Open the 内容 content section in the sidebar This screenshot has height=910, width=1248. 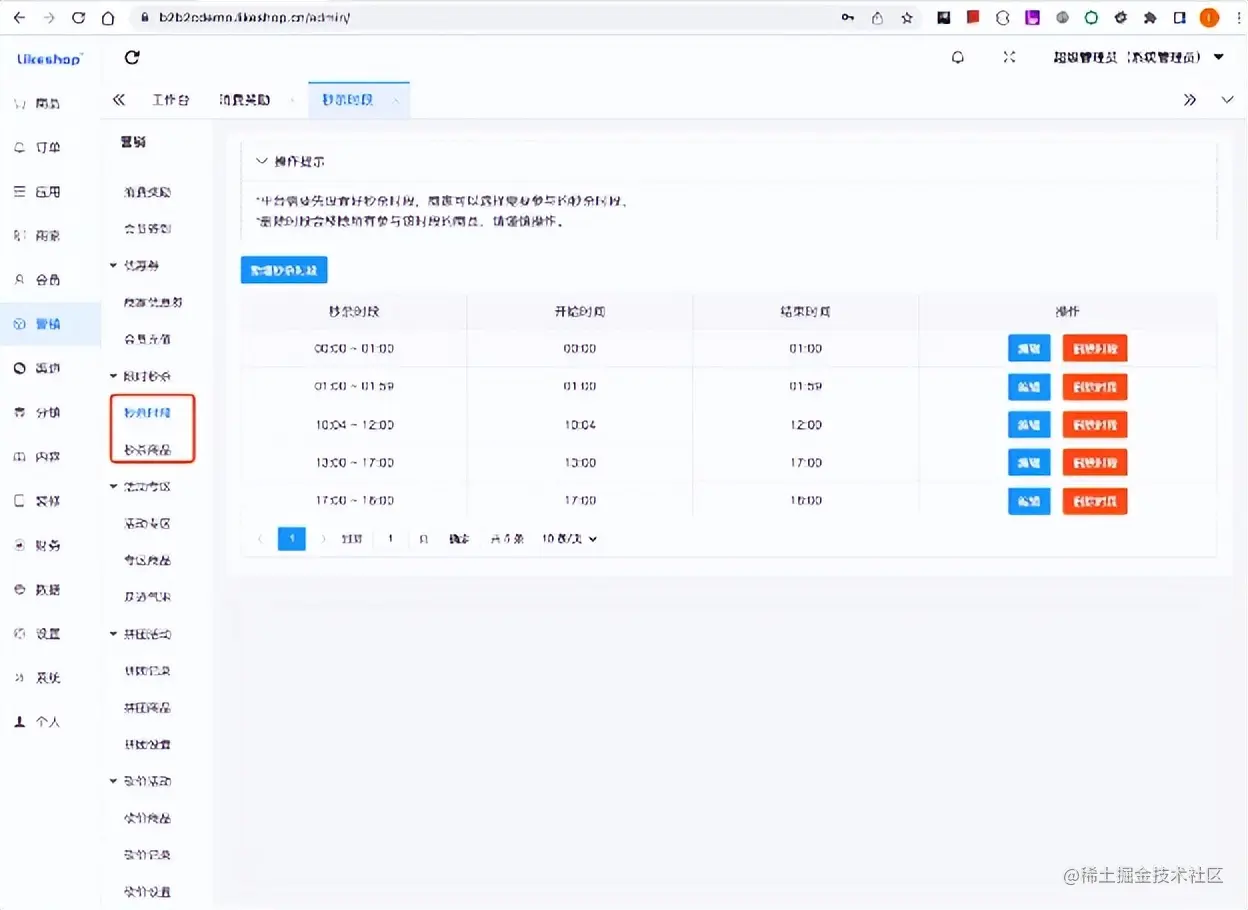point(38,456)
